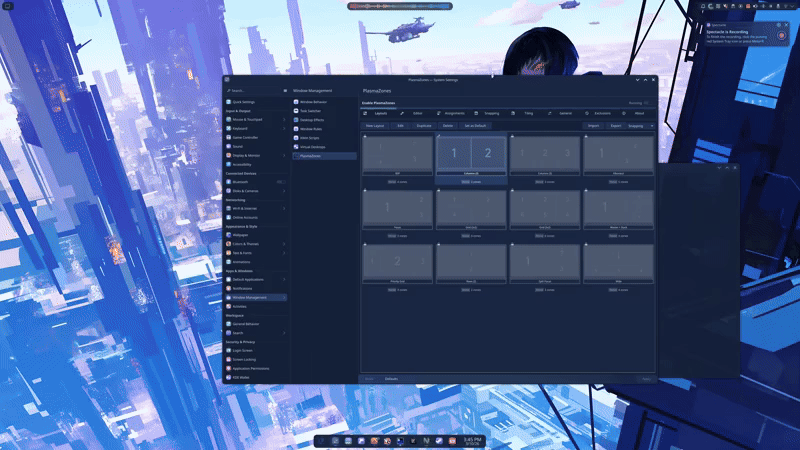The height and width of the screenshot is (450, 800).
Task: Expand the Mouse & Touchpad chevron
Action: coord(284,119)
